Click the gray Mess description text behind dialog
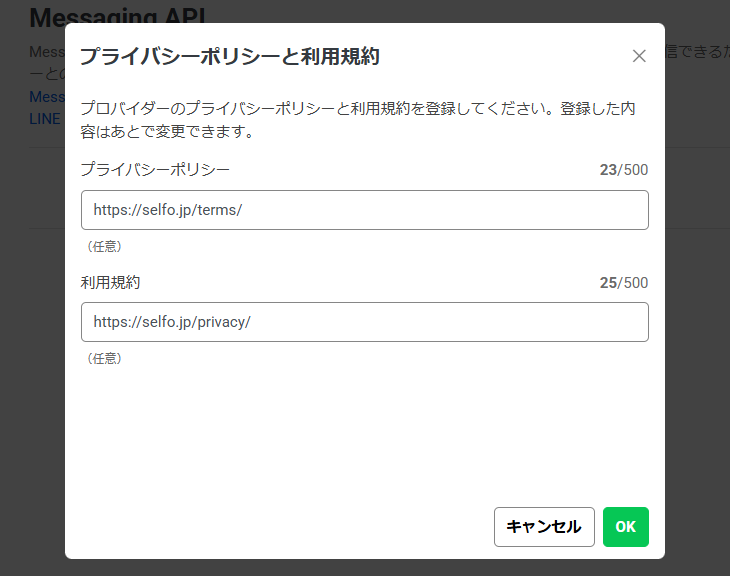Image resolution: width=730 pixels, height=576 pixels. point(47,52)
